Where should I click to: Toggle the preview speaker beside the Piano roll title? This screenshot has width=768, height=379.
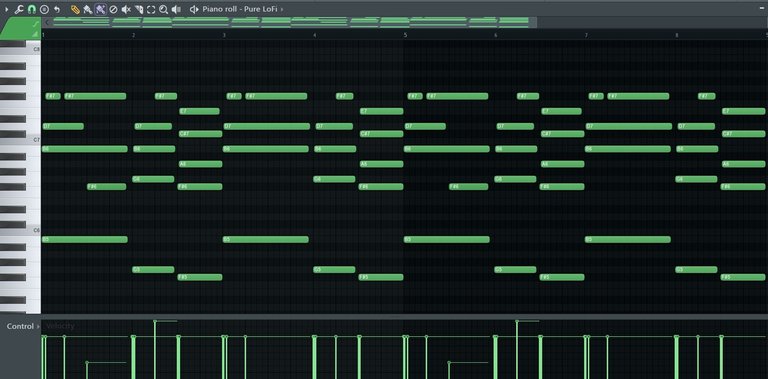click(194, 9)
